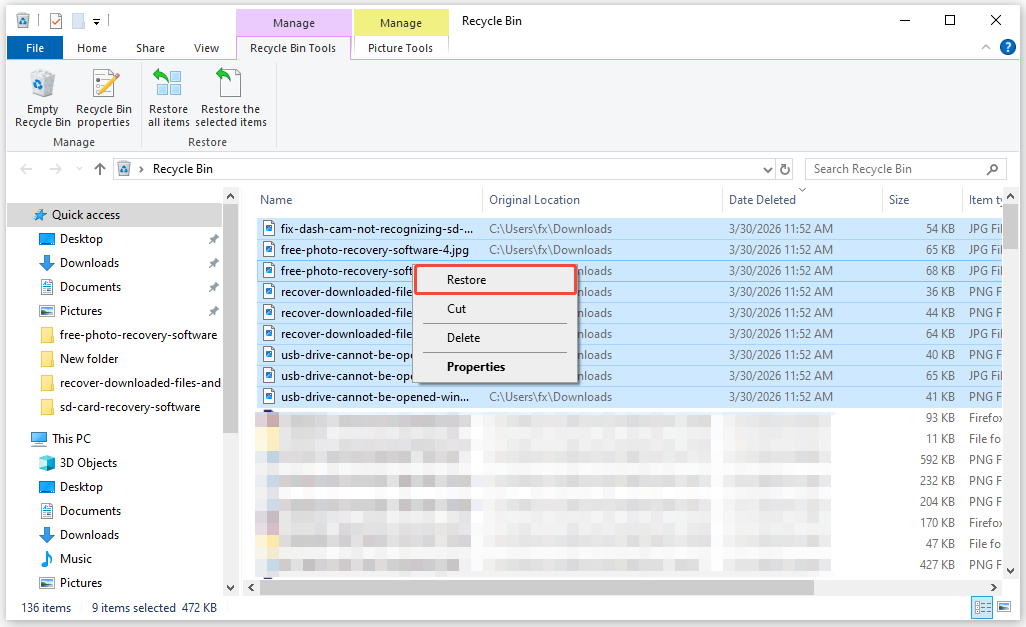The height and width of the screenshot is (627, 1026).
Task: Open Pictures under Quick access
Action: (80, 311)
